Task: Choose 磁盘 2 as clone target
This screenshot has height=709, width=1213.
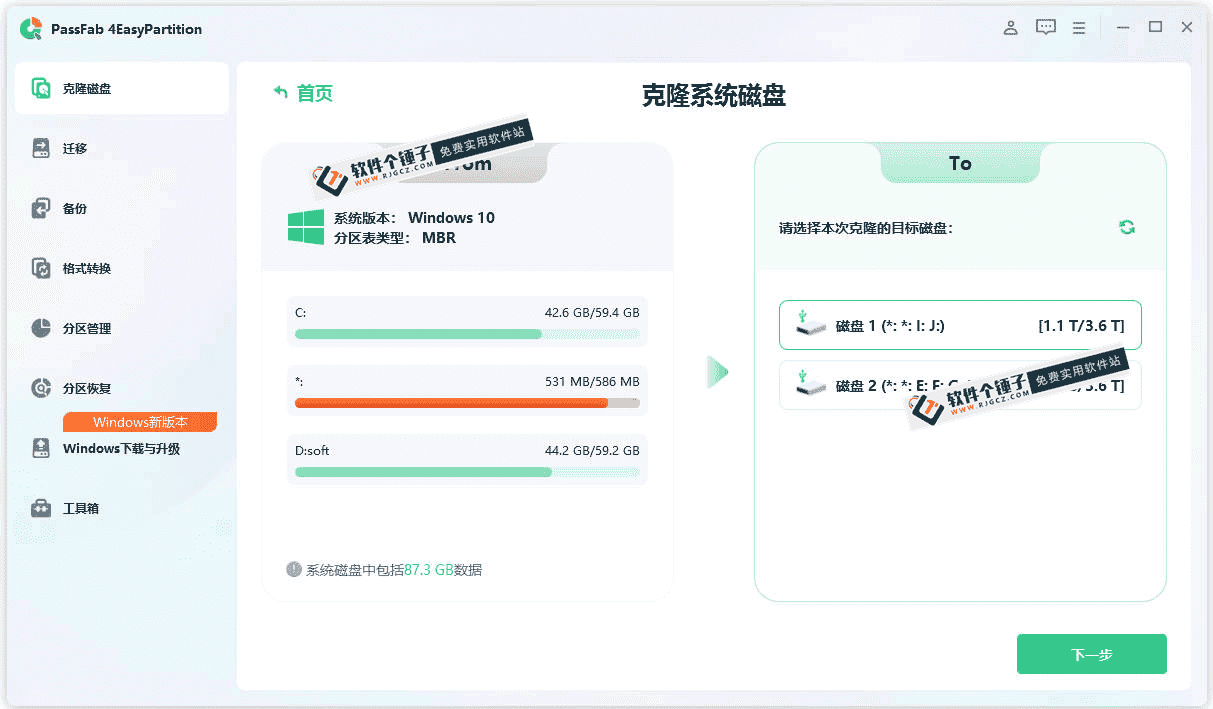Action: click(x=959, y=385)
